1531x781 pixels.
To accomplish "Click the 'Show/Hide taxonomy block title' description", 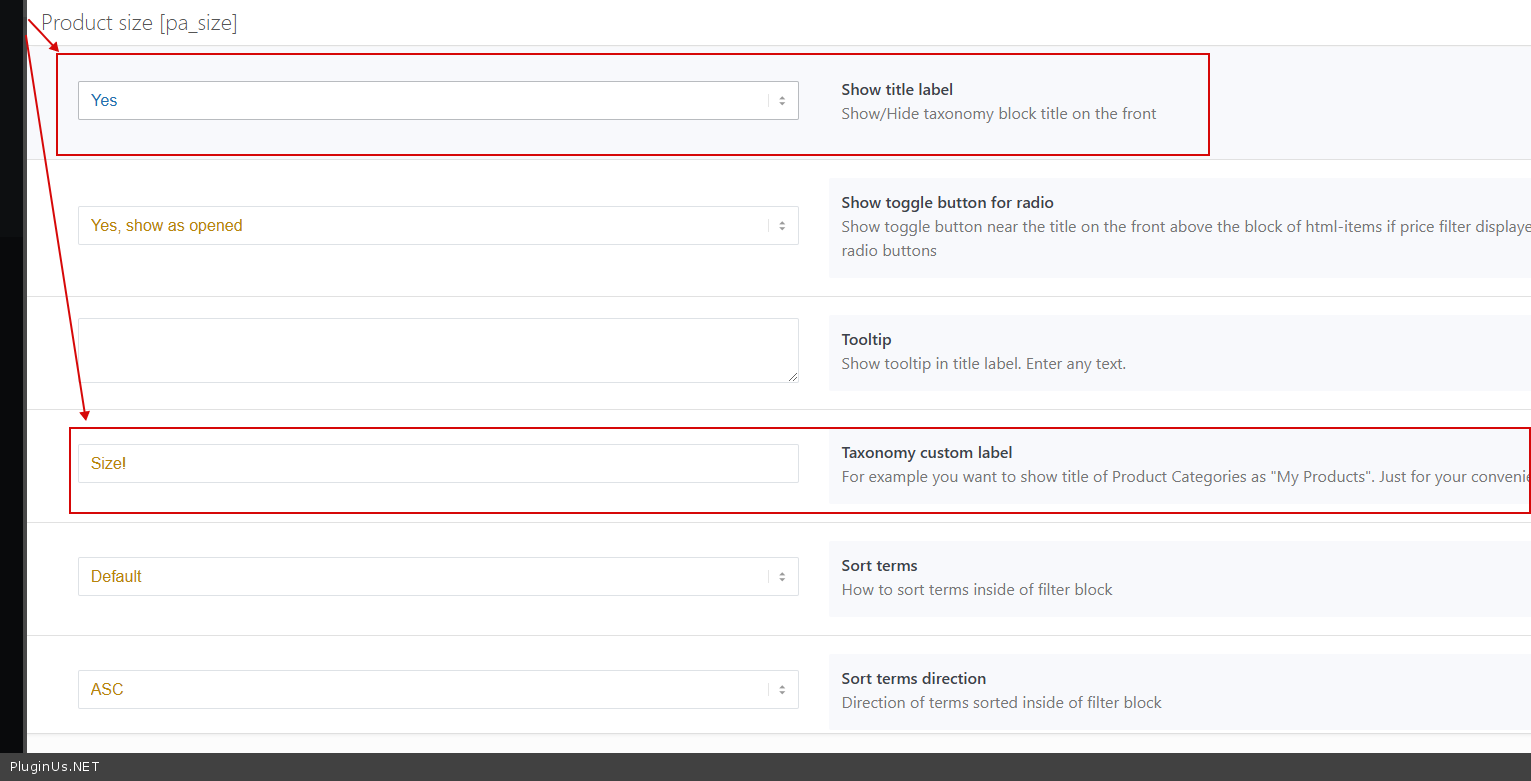I will [x=998, y=114].
